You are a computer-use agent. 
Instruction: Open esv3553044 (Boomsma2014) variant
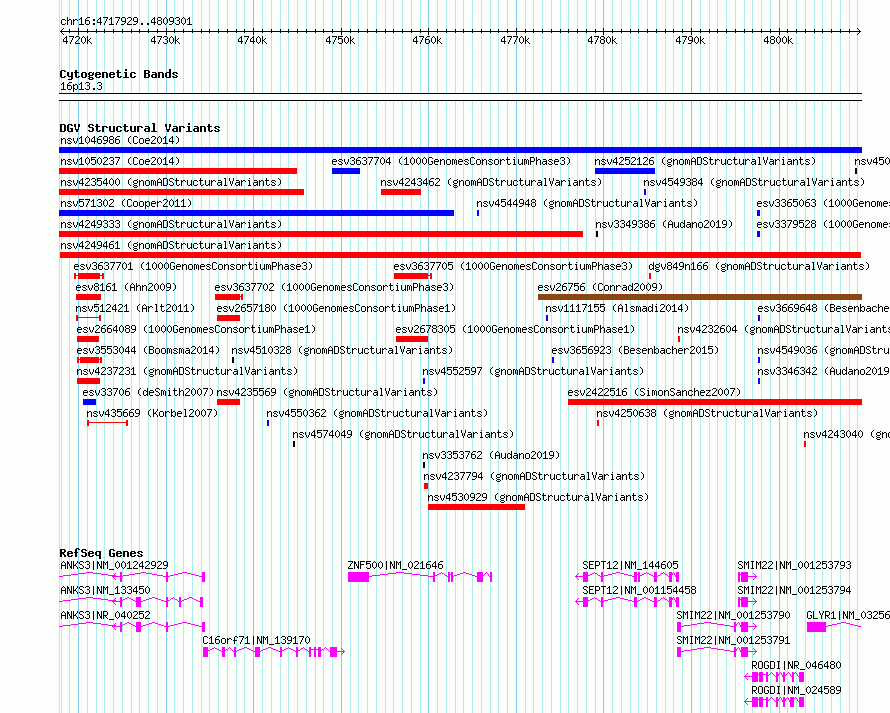click(x=148, y=350)
